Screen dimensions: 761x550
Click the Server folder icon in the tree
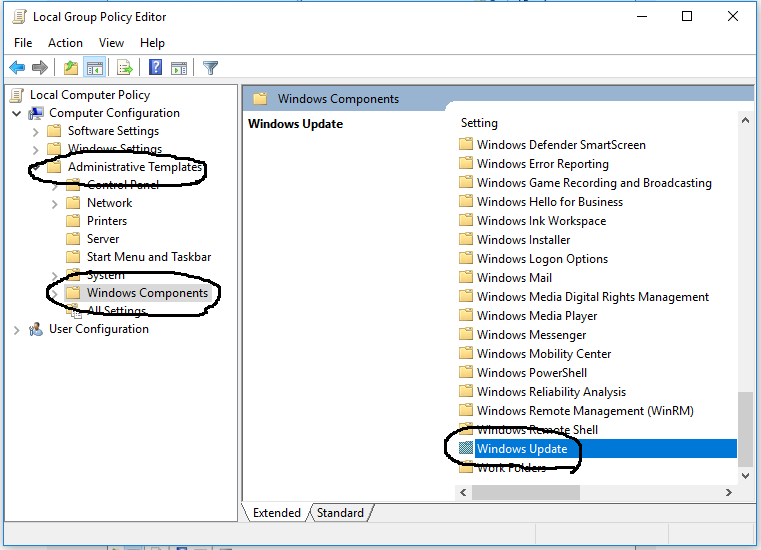coord(73,239)
